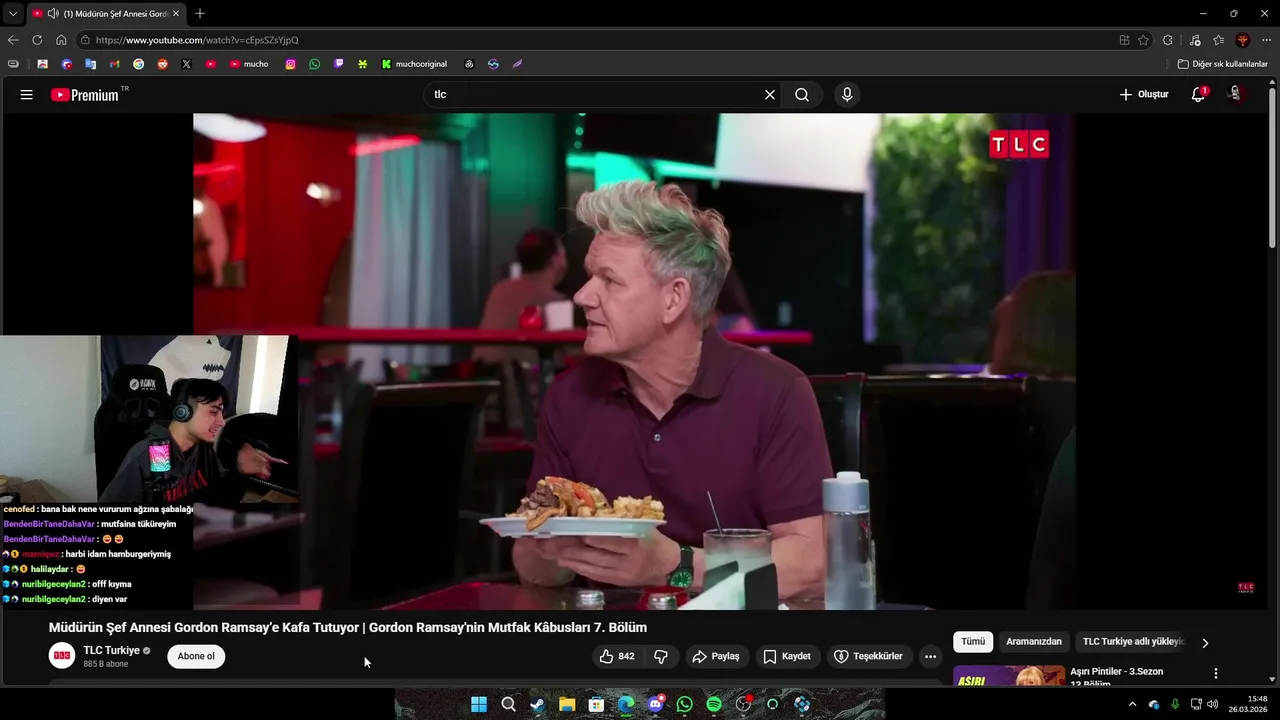
Task: Open Gmail bookmark icon
Action: coord(115,64)
